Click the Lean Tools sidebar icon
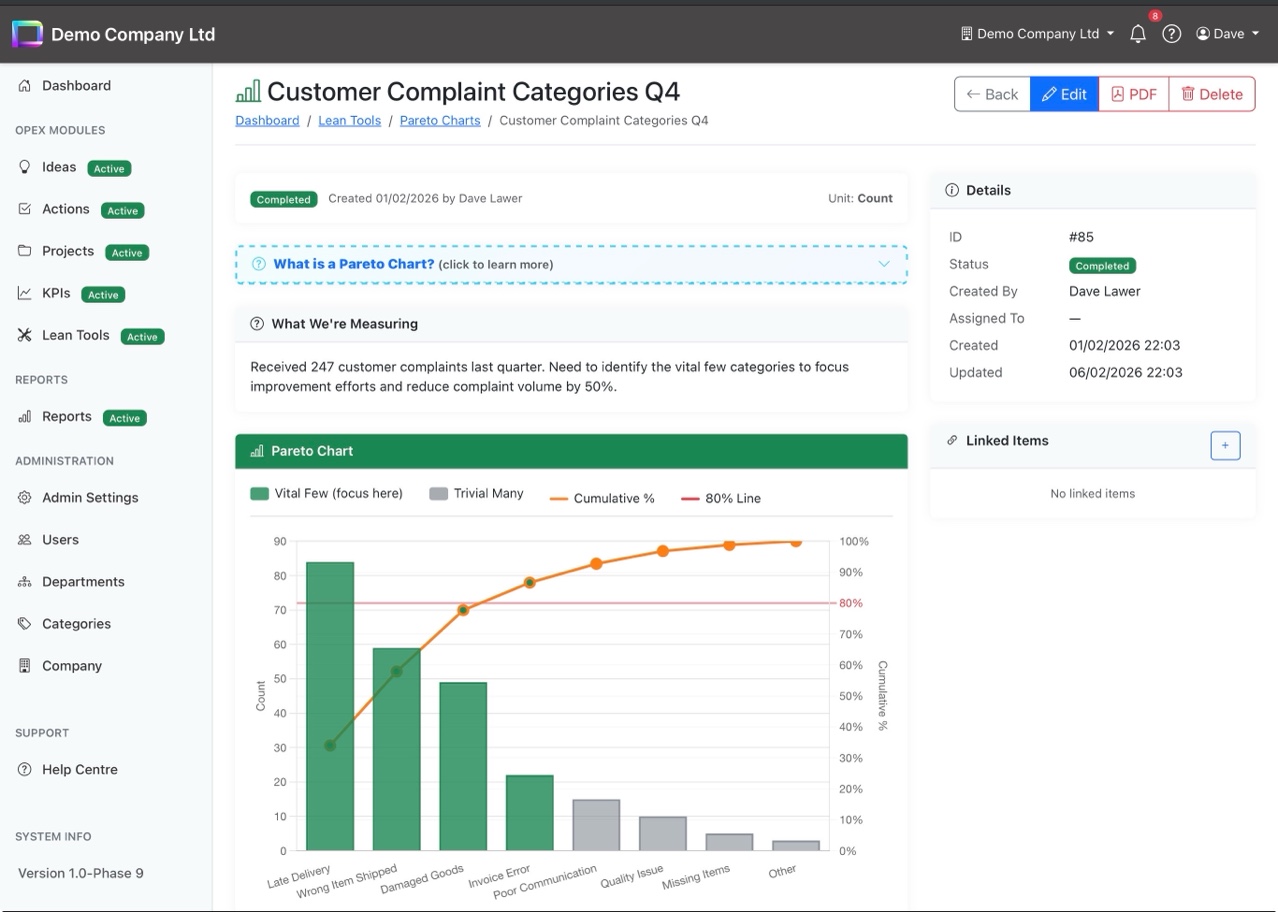The image size is (1278, 912). 25,335
